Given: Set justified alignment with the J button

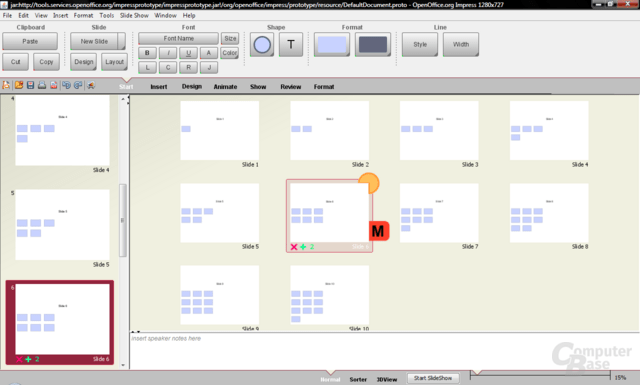Looking at the screenshot, I should tap(209, 67).
